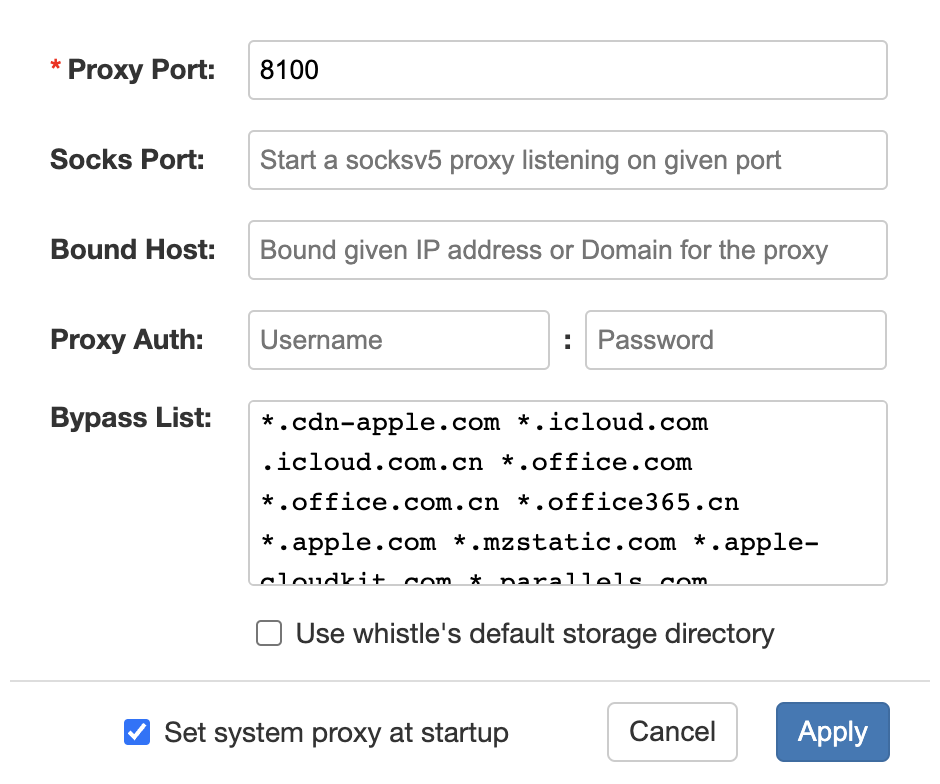Click the Proxy Auth label
Image resolution: width=940 pixels, height=784 pixels.
click(x=127, y=340)
